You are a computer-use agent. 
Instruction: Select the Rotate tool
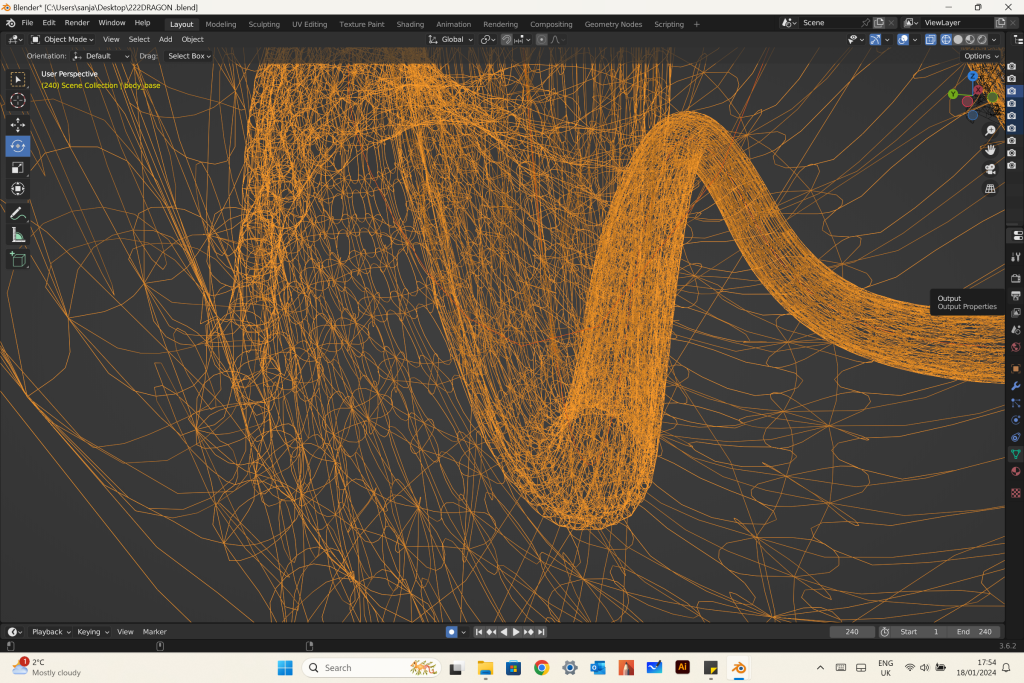tap(18, 146)
